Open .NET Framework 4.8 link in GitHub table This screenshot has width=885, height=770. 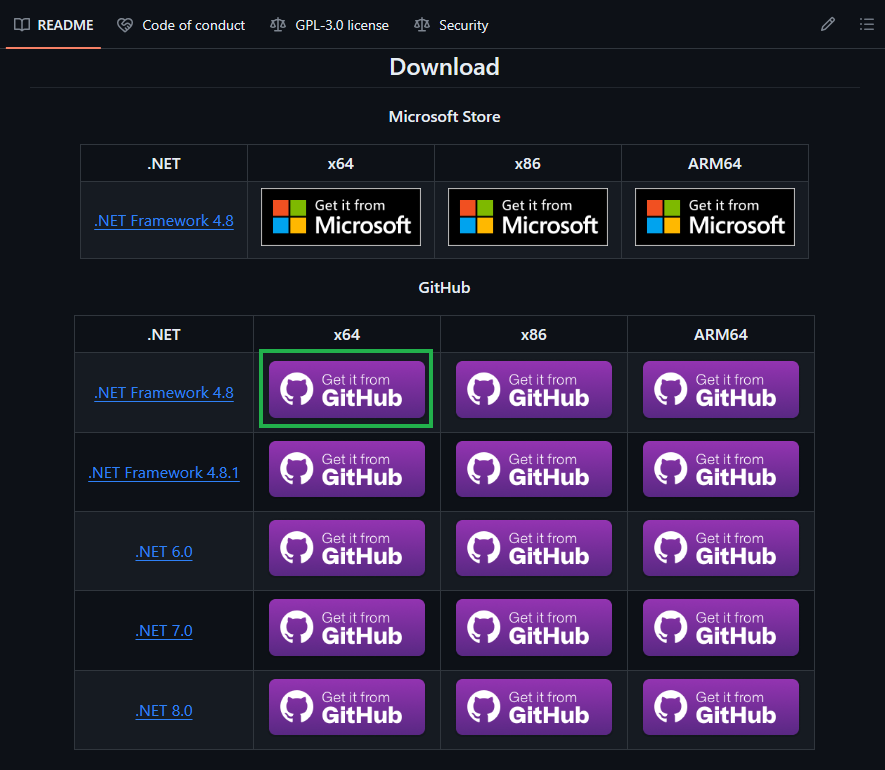click(x=164, y=392)
